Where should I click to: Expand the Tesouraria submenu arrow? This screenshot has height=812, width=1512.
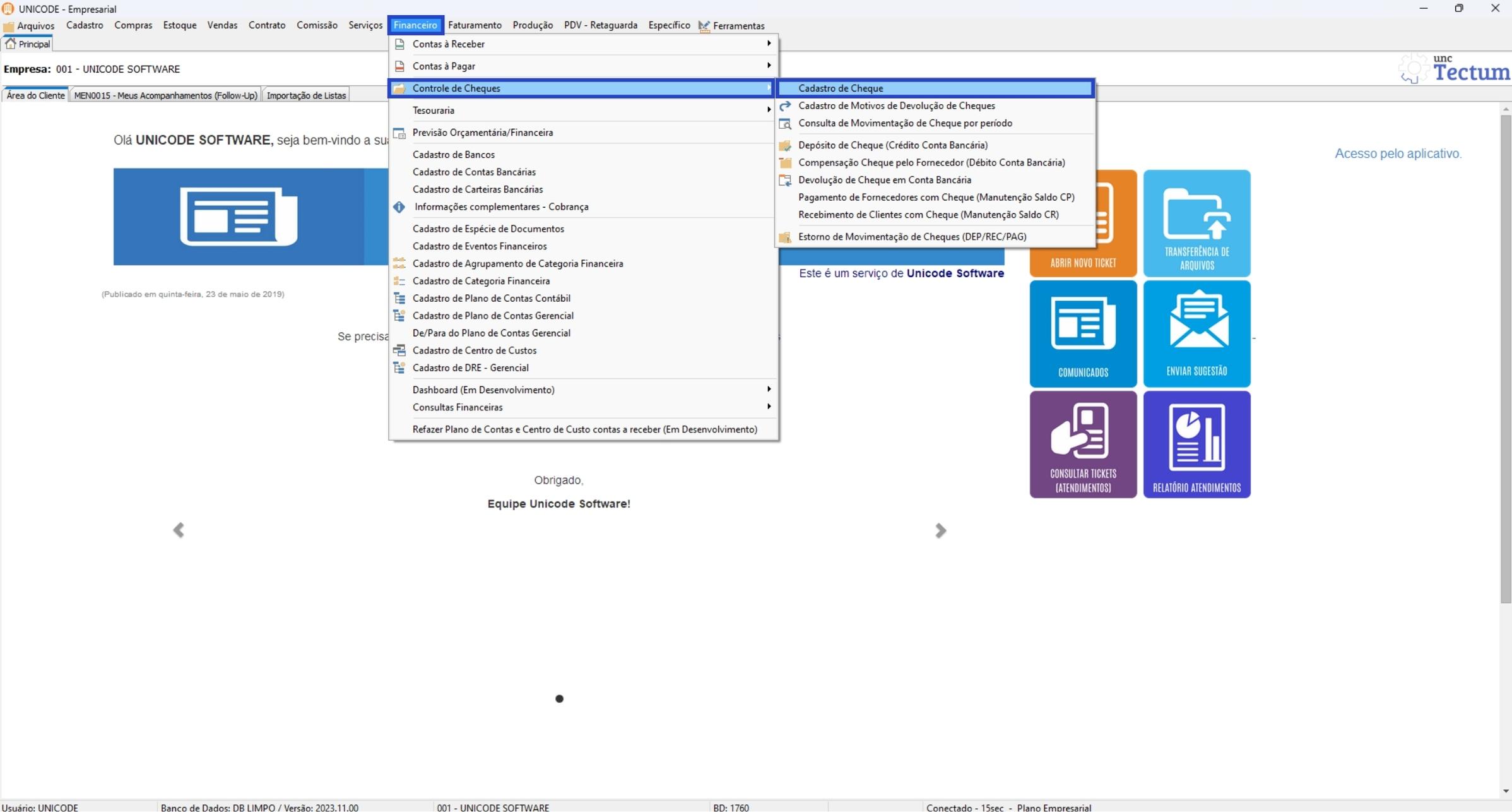(769, 110)
